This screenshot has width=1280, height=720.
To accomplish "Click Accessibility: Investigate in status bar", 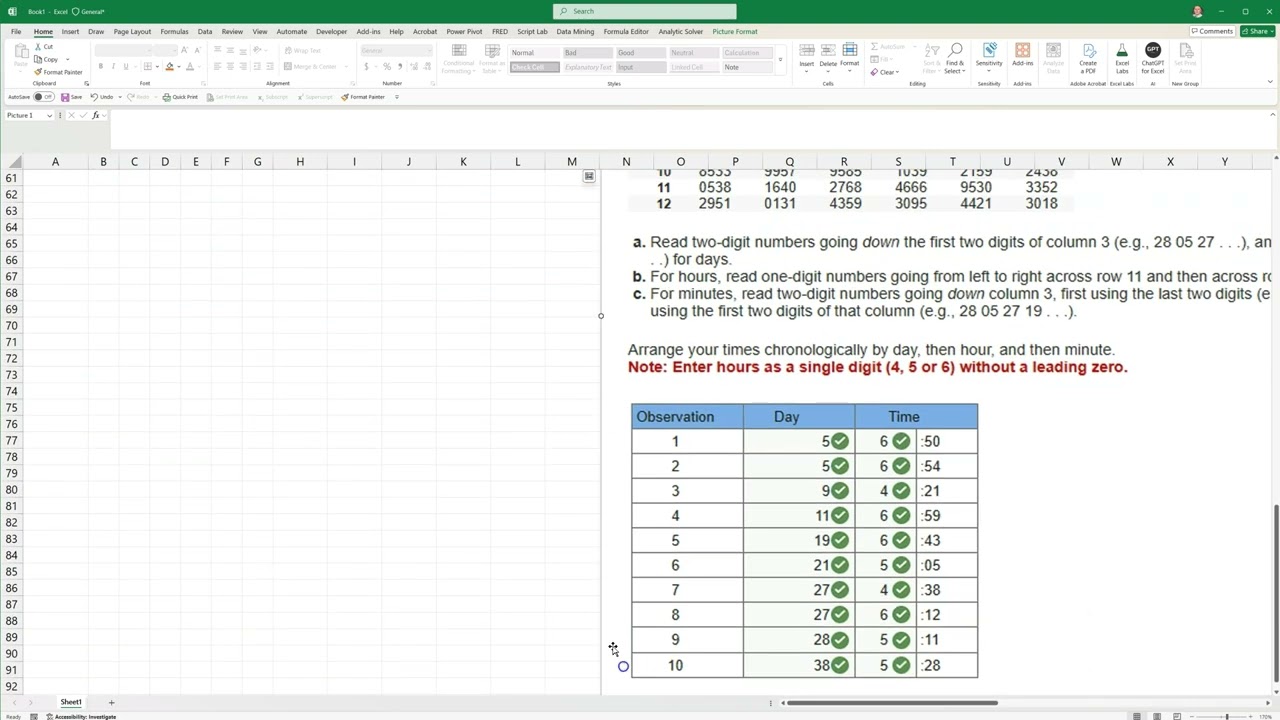I will pos(82,716).
